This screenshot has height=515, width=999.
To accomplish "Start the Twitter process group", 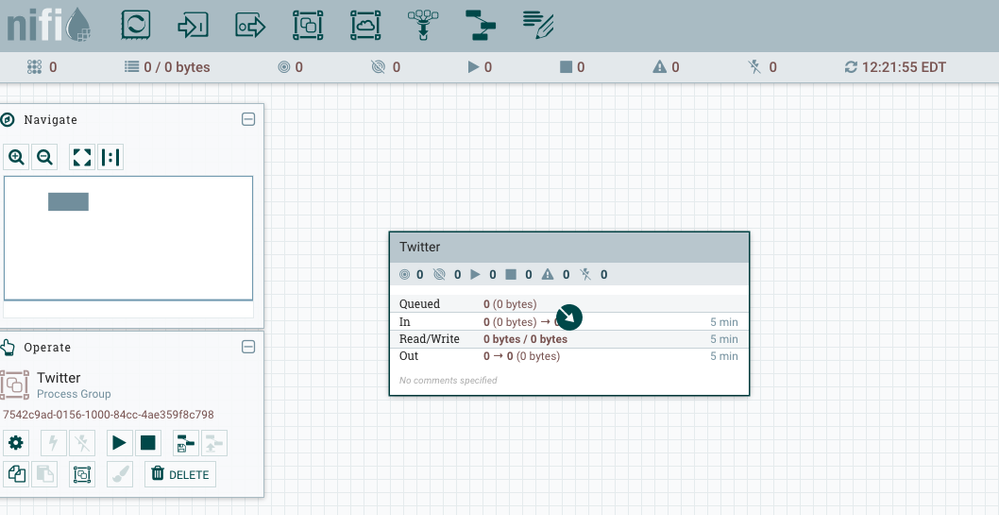I will point(119,443).
